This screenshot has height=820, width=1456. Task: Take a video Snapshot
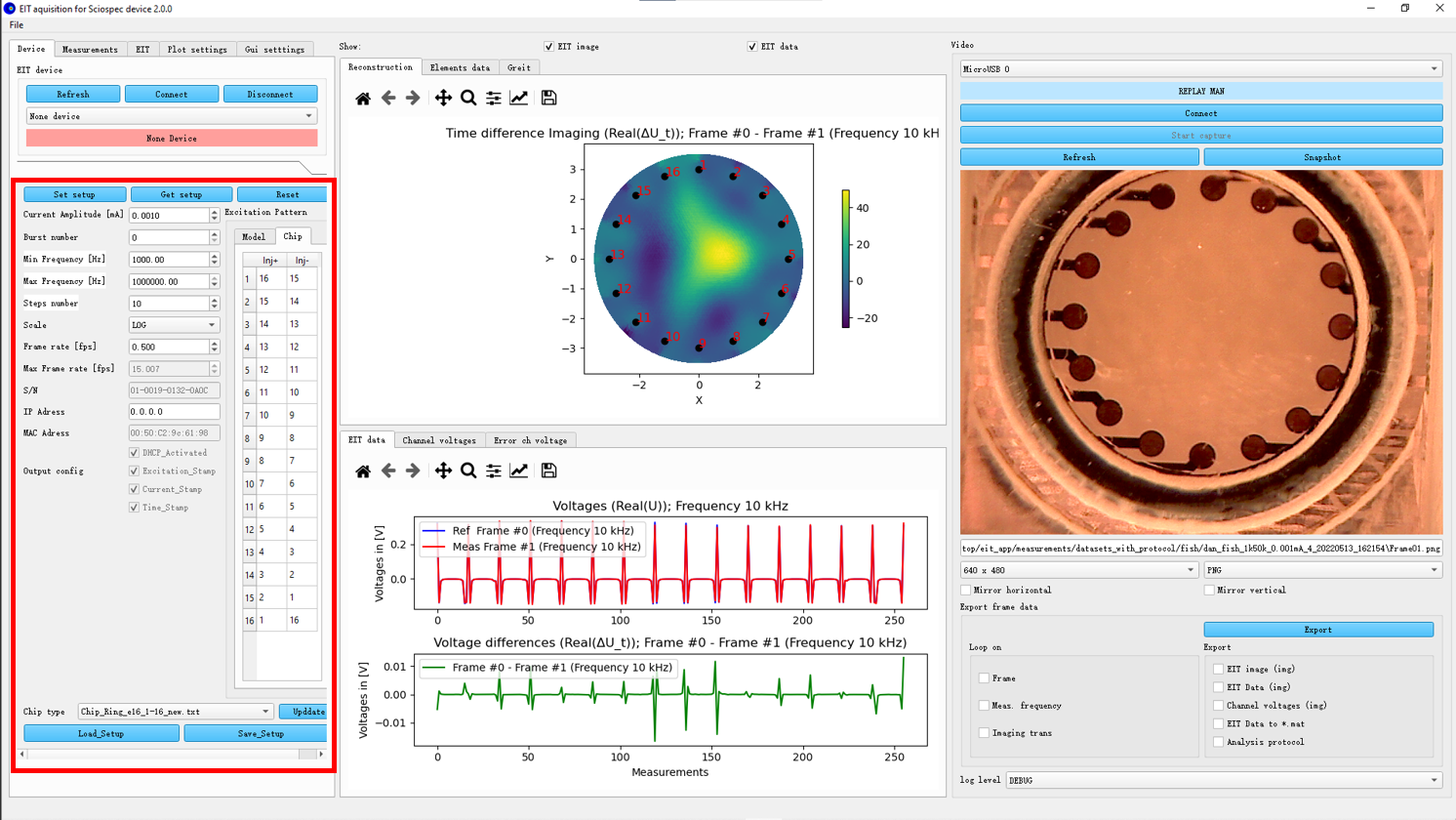pyautogui.click(x=1322, y=157)
